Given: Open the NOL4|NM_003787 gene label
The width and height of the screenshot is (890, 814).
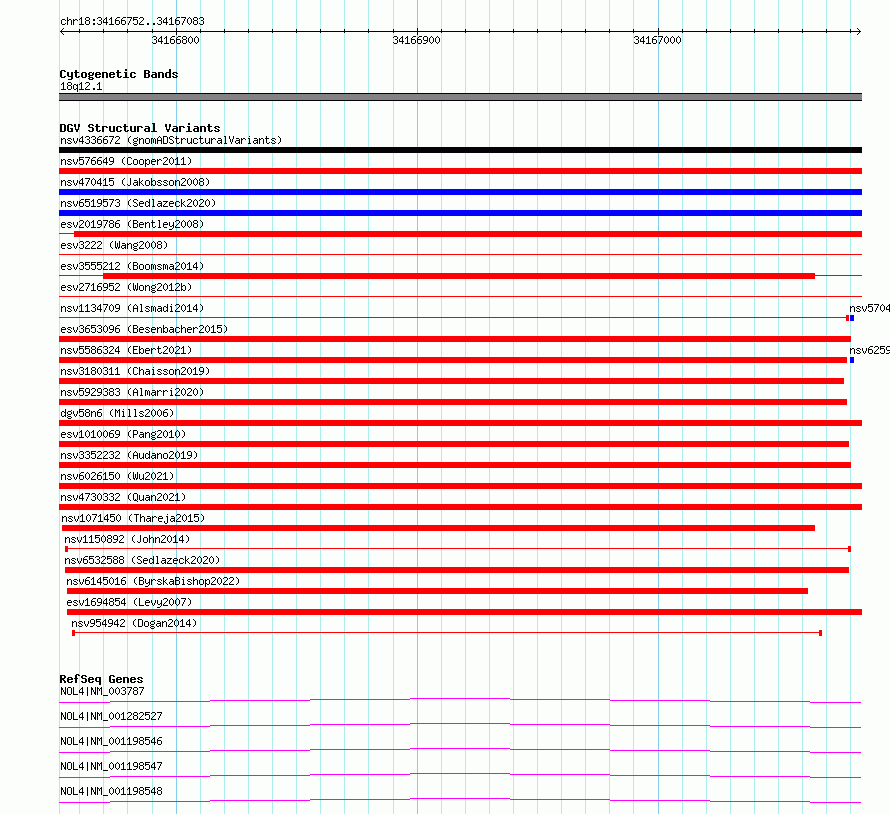Looking at the screenshot, I should (102, 691).
